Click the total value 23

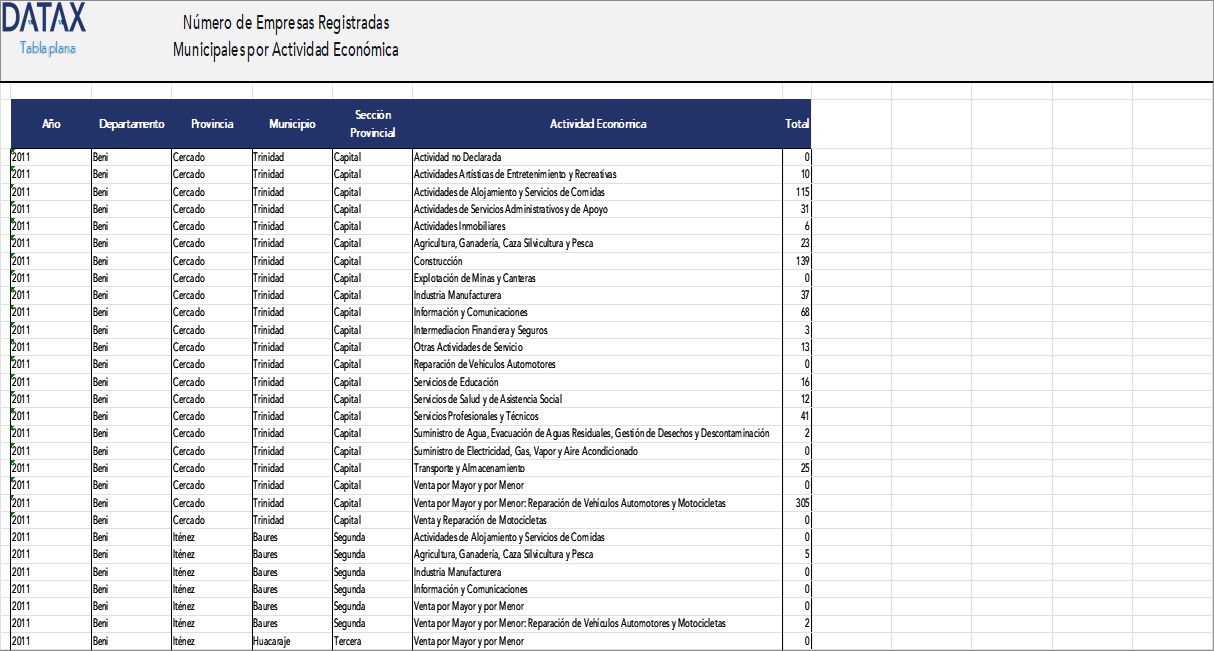click(x=797, y=243)
